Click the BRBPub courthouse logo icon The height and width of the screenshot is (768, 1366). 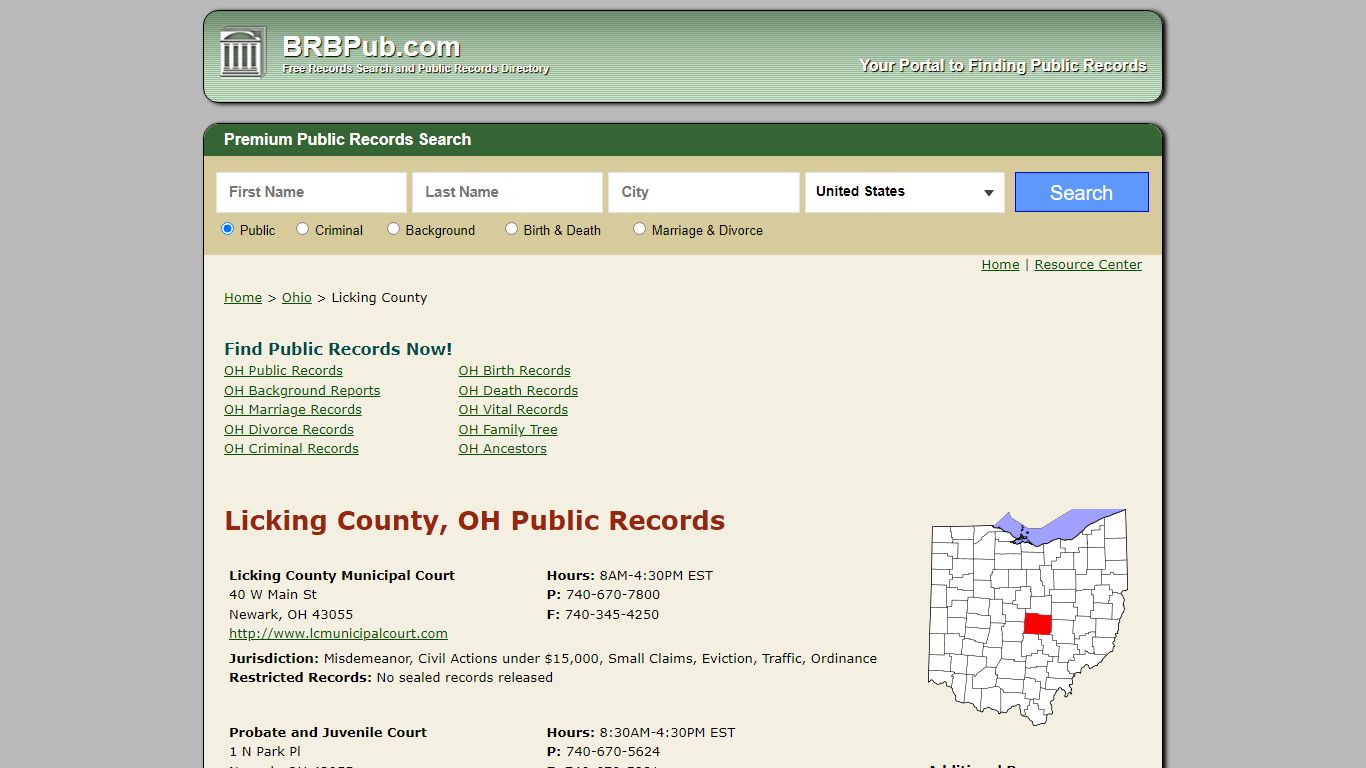(x=243, y=52)
